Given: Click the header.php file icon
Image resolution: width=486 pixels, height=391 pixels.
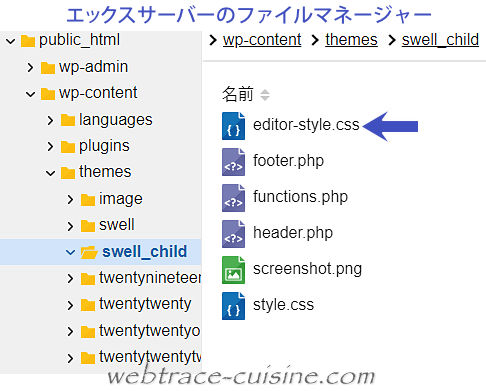Looking at the screenshot, I should (x=233, y=234).
